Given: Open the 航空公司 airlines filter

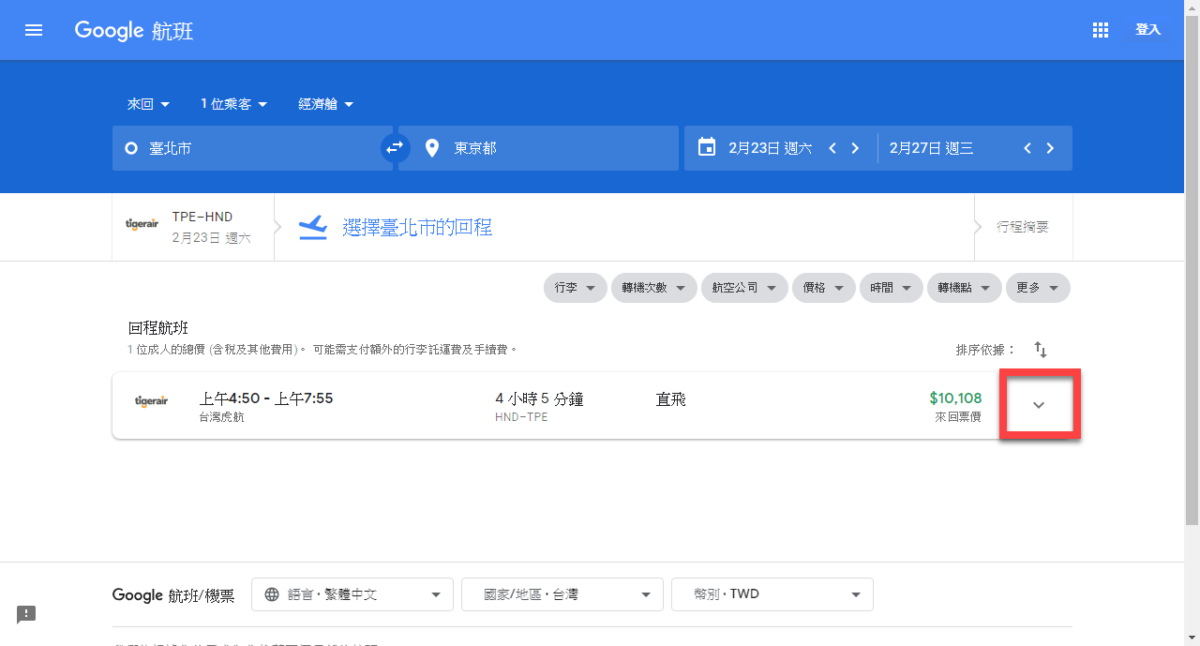Looking at the screenshot, I should click(x=745, y=288).
